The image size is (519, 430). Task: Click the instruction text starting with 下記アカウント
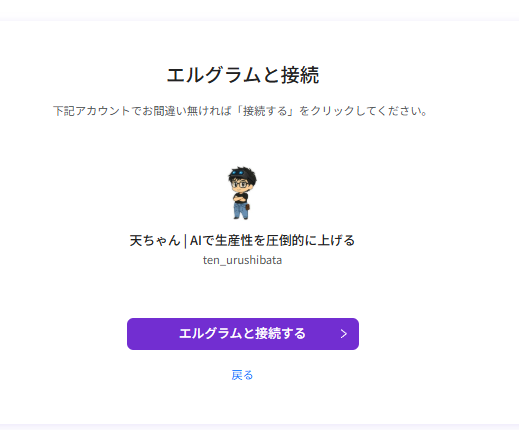click(x=240, y=111)
